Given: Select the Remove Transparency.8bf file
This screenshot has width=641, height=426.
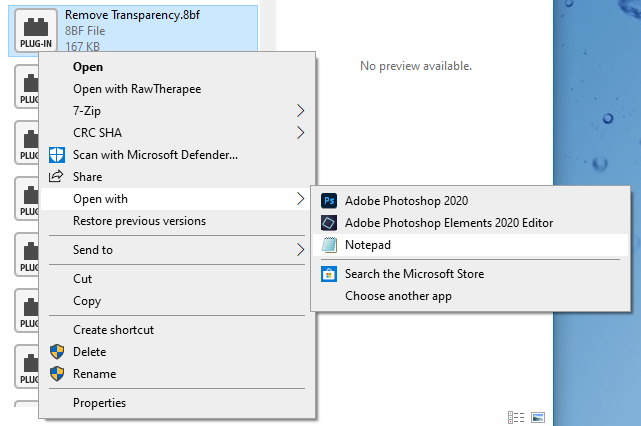Looking at the screenshot, I should click(133, 29).
